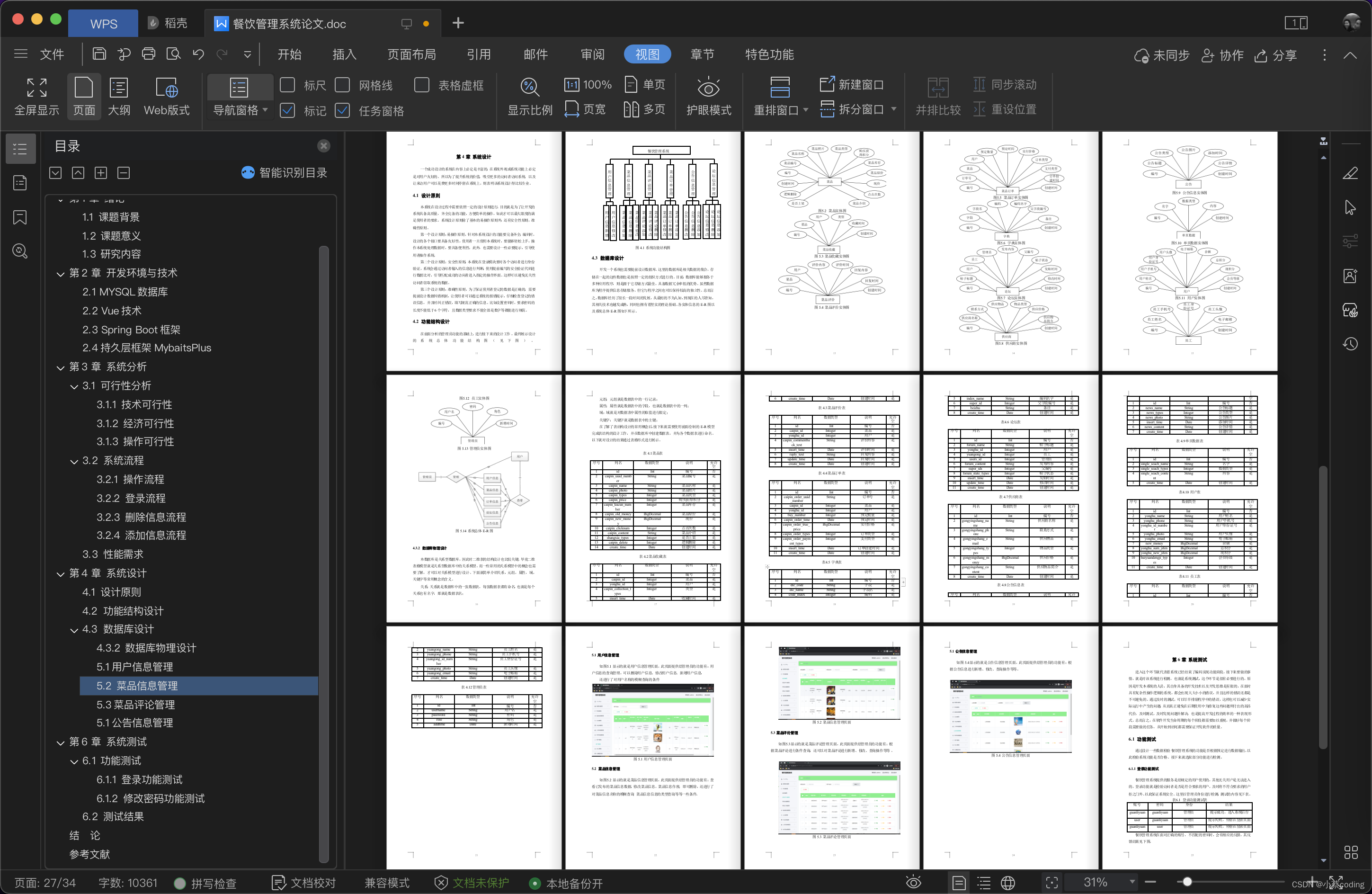This screenshot has width=1372, height=894.
Task: Click the 新建窗口 button
Action: (x=851, y=85)
